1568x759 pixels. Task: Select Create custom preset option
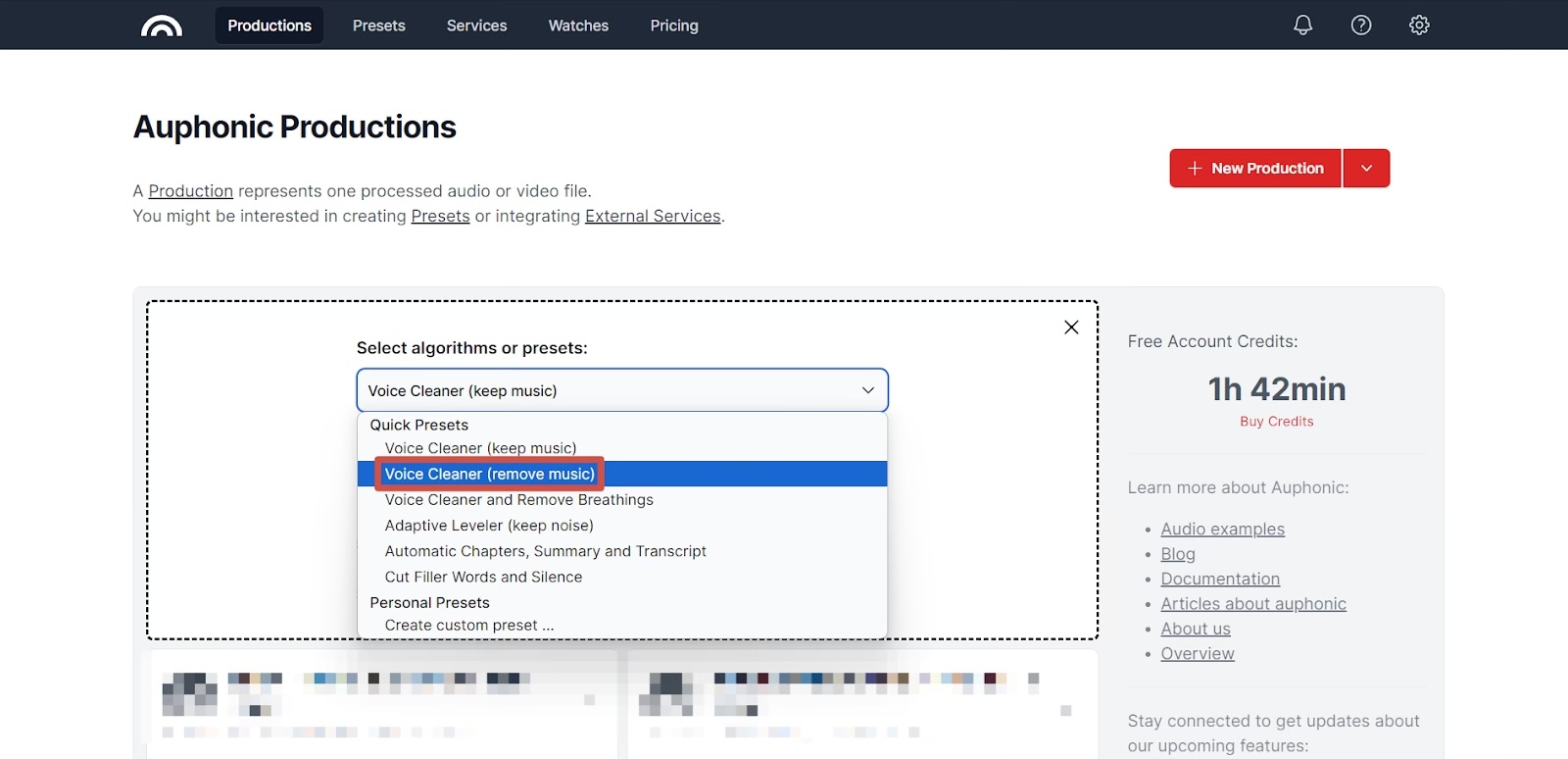(x=468, y=626)
